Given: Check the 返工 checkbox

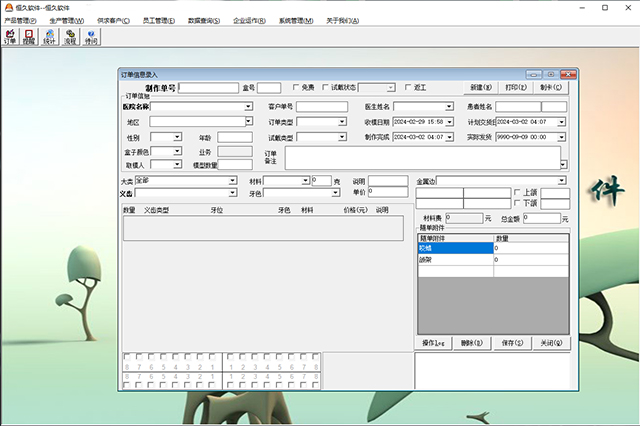Looking at the screenshot, I should click(406, 88).
